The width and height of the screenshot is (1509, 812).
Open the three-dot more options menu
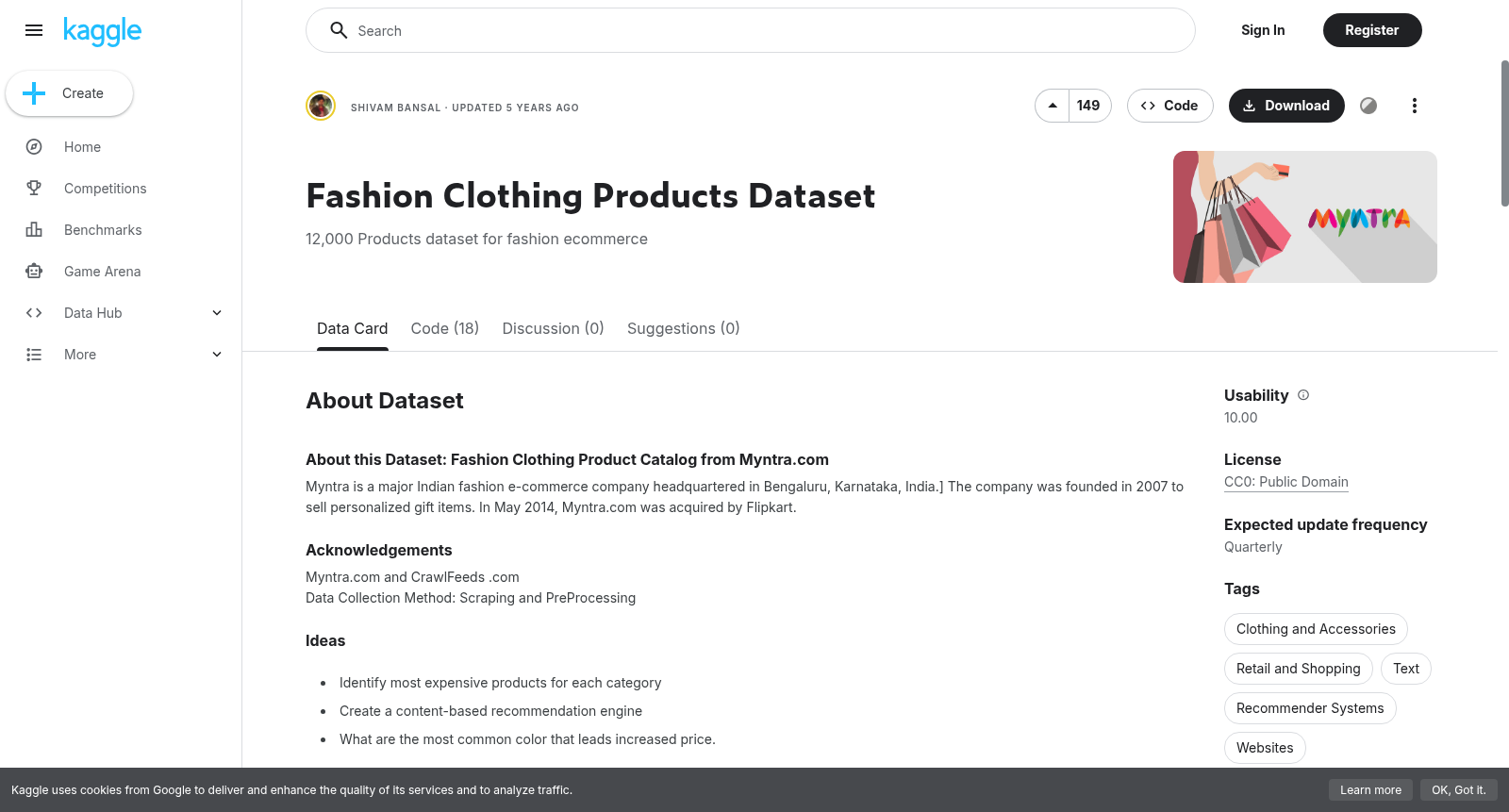(1414, 106)
